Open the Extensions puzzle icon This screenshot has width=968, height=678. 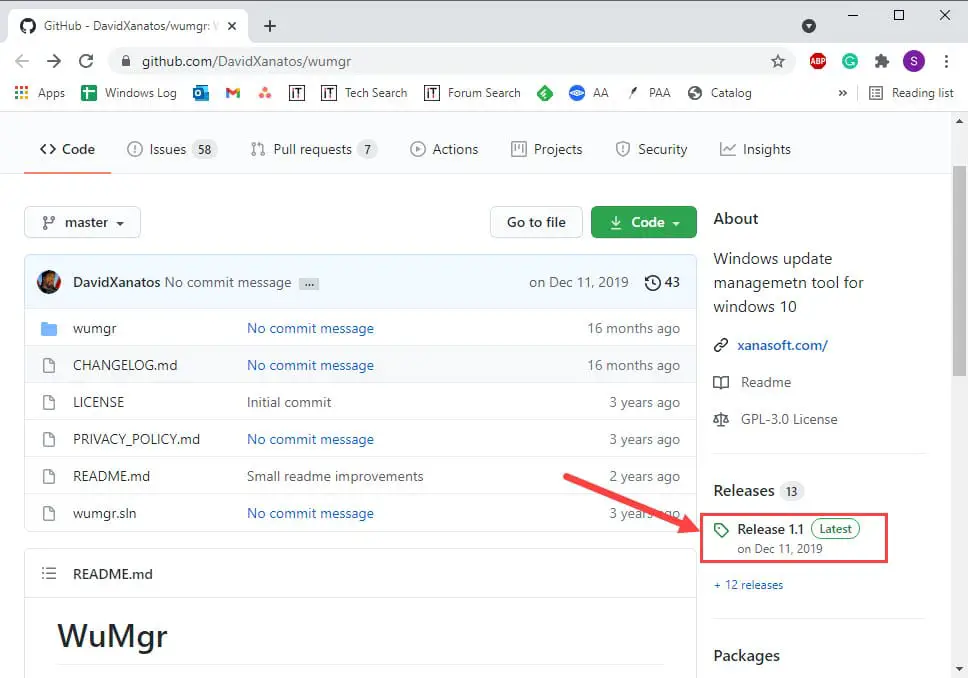882,61
